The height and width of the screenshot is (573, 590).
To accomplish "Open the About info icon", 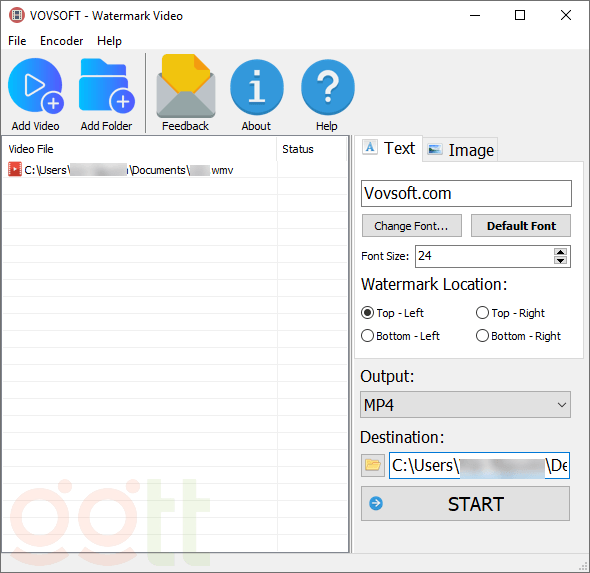I will 257,87.
